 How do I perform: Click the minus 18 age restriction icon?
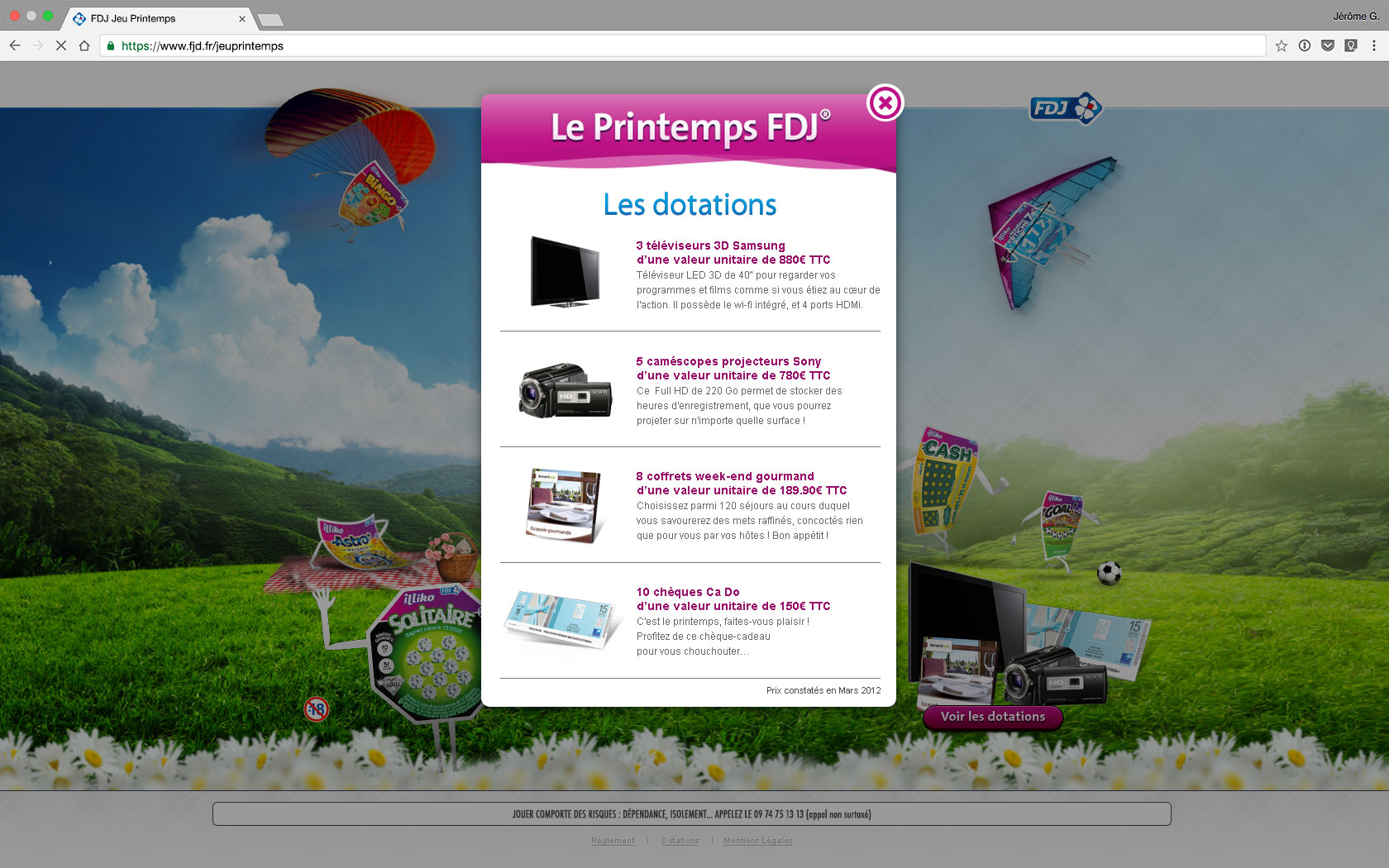click(x=317, y=709)
